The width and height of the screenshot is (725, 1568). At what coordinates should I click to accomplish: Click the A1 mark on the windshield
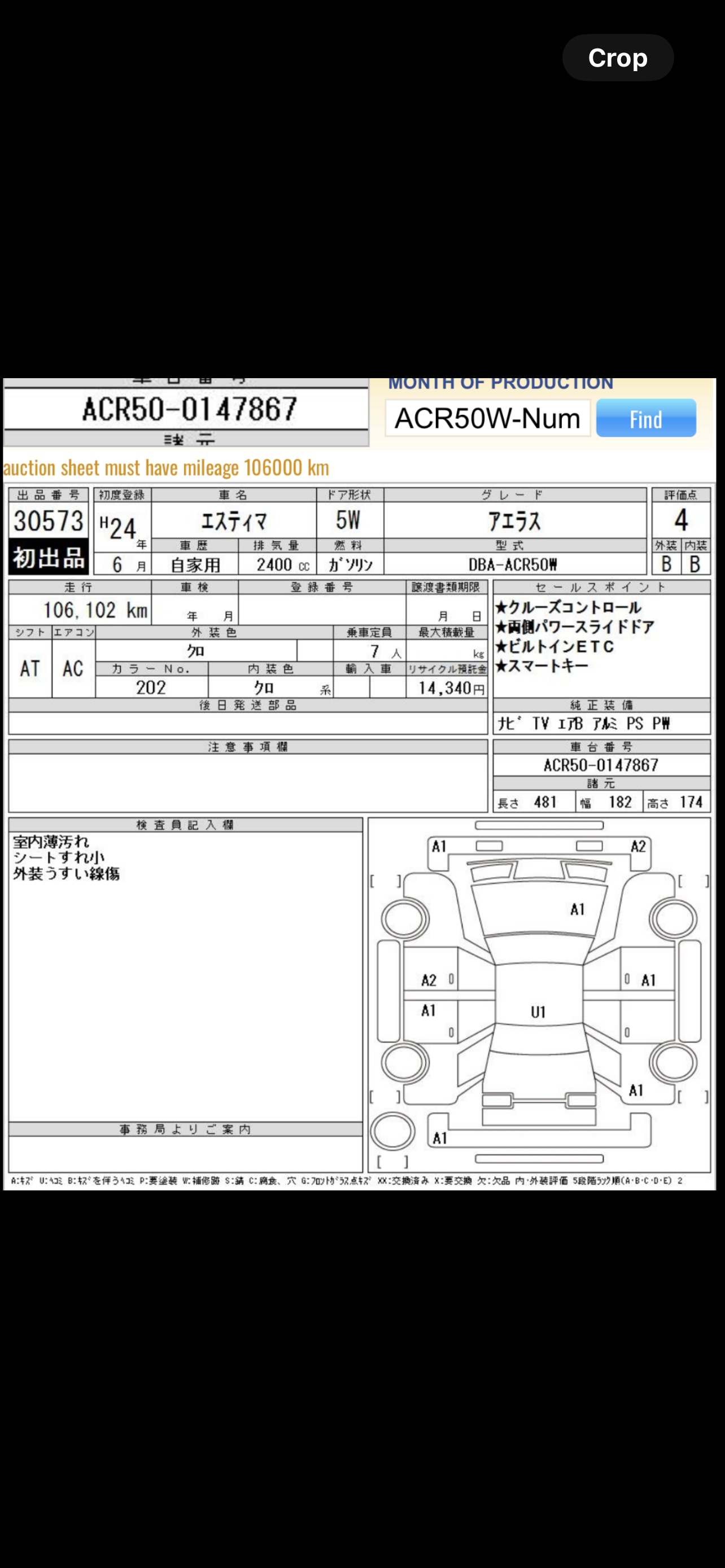(577, 909)
